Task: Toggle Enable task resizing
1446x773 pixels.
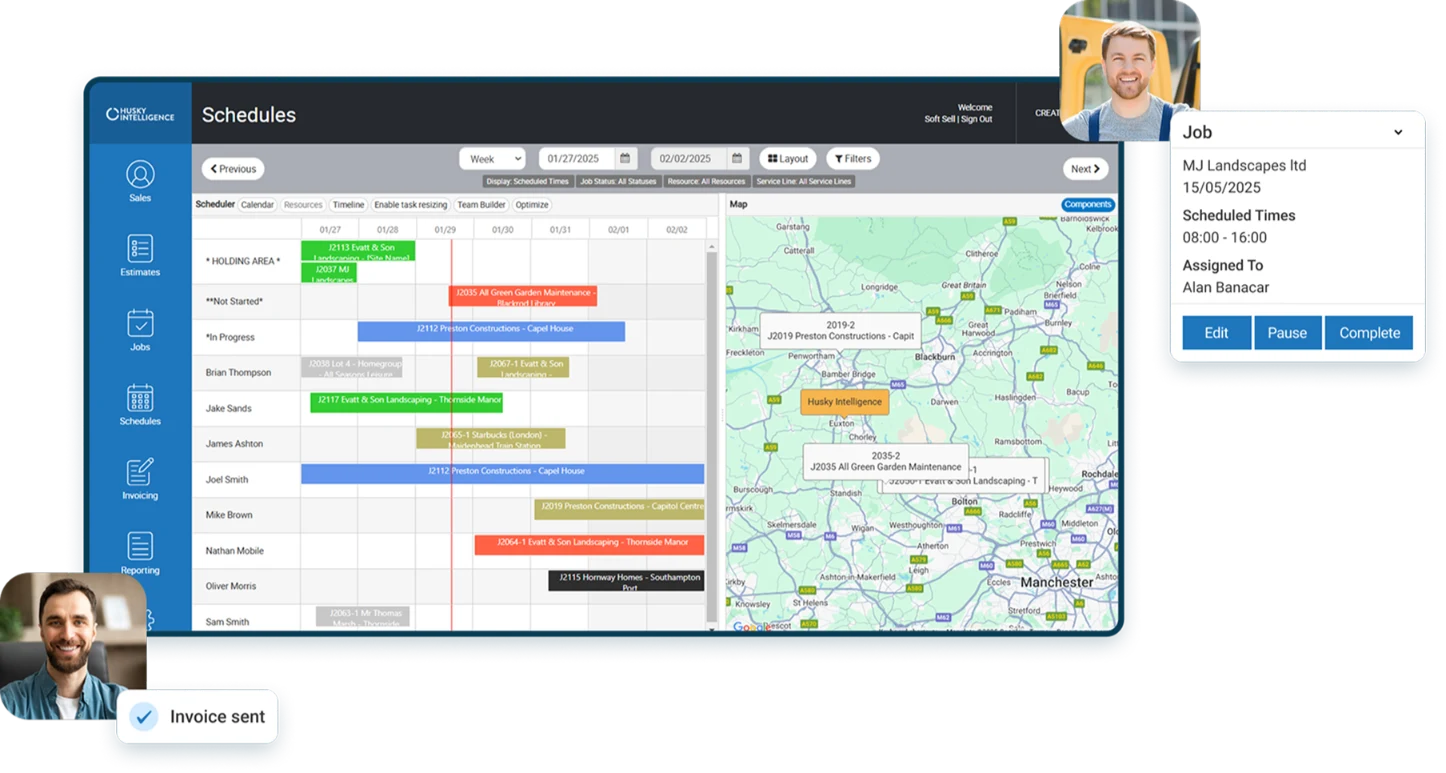Action: click(x=411, y=204)
